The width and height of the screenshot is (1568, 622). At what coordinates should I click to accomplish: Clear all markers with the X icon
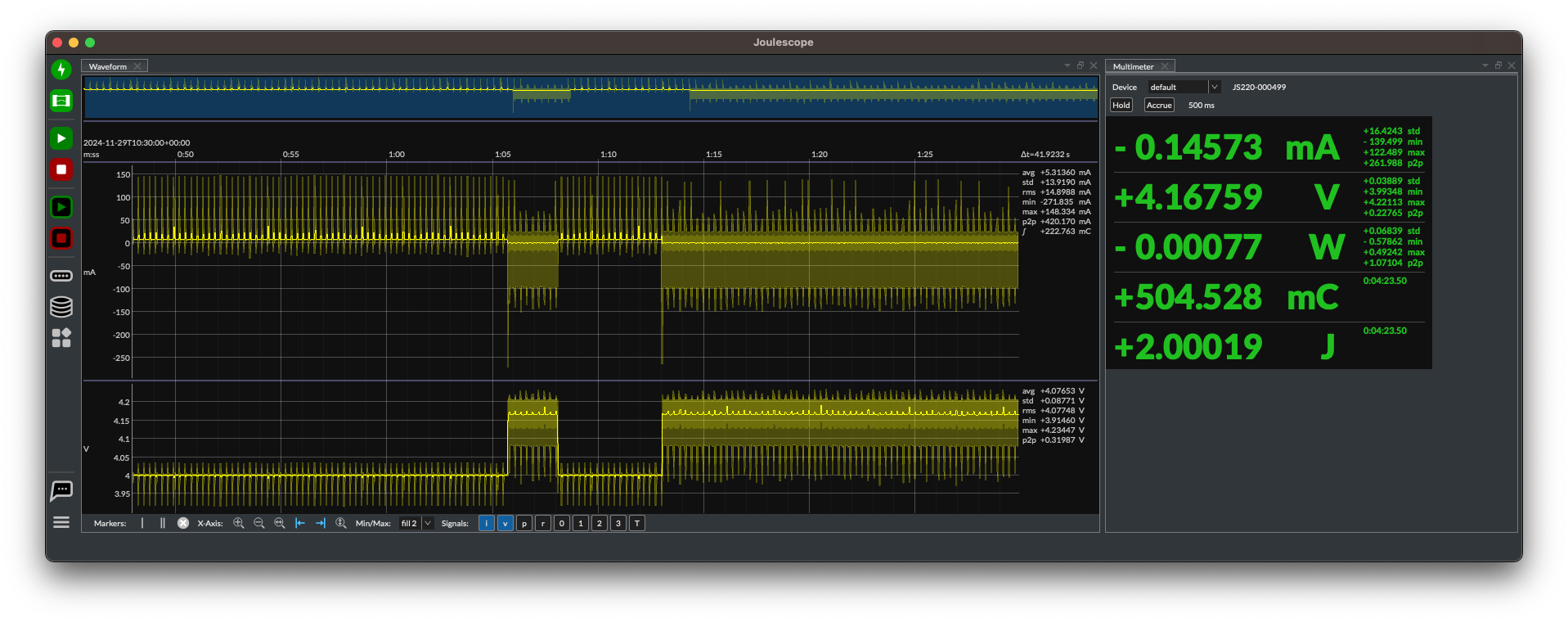183,523
